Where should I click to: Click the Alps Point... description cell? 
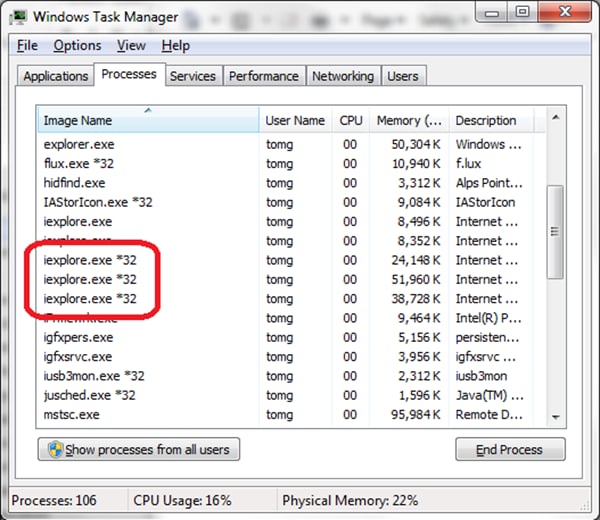489,183
